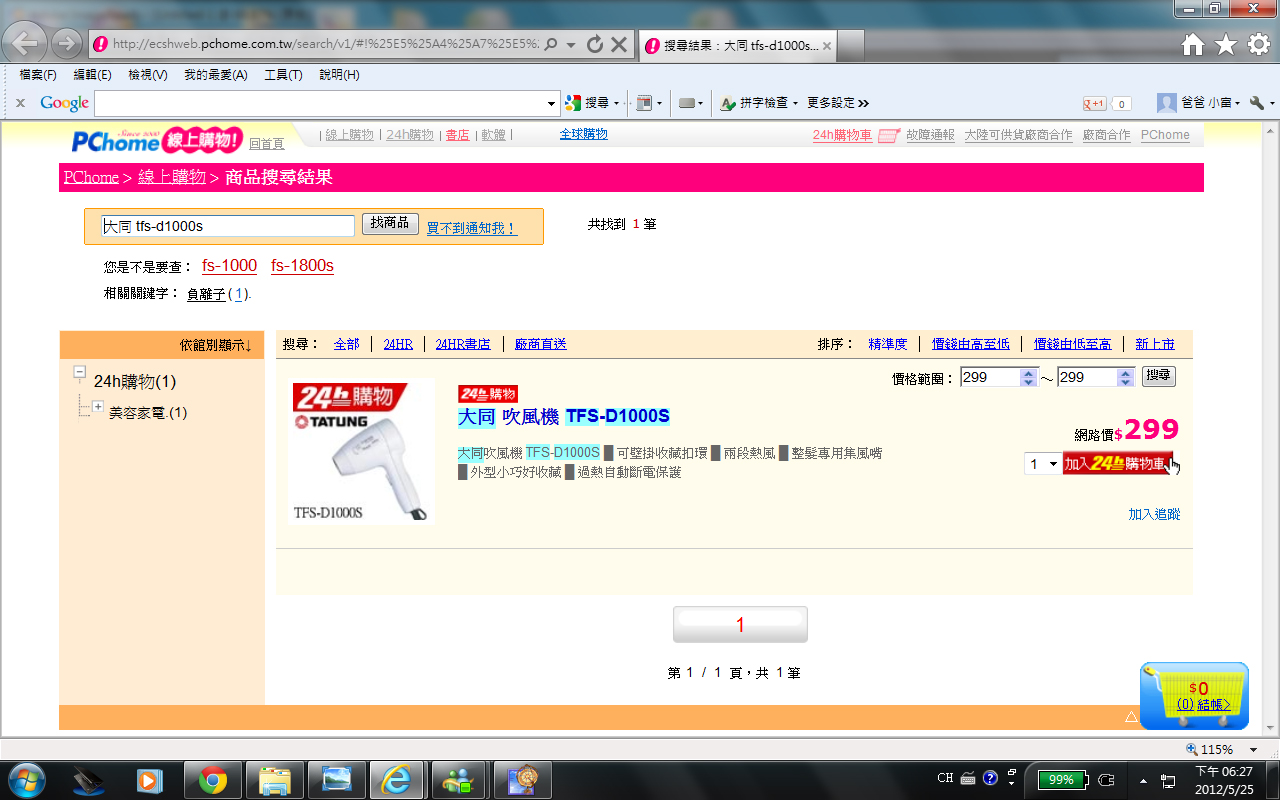The image size is (1280, 800).
Task: Open the 工具(T) menu
Action: coord(283,75)
